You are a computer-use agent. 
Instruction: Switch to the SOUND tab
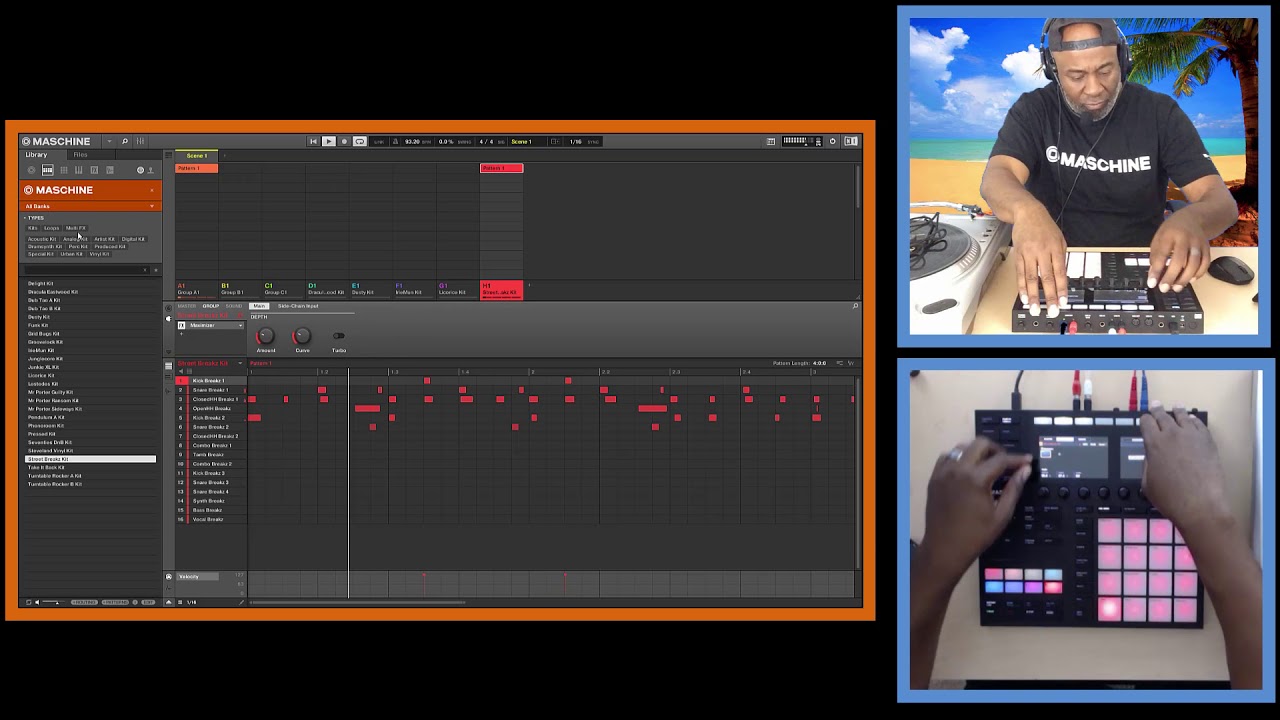click(x=234, y=306)
